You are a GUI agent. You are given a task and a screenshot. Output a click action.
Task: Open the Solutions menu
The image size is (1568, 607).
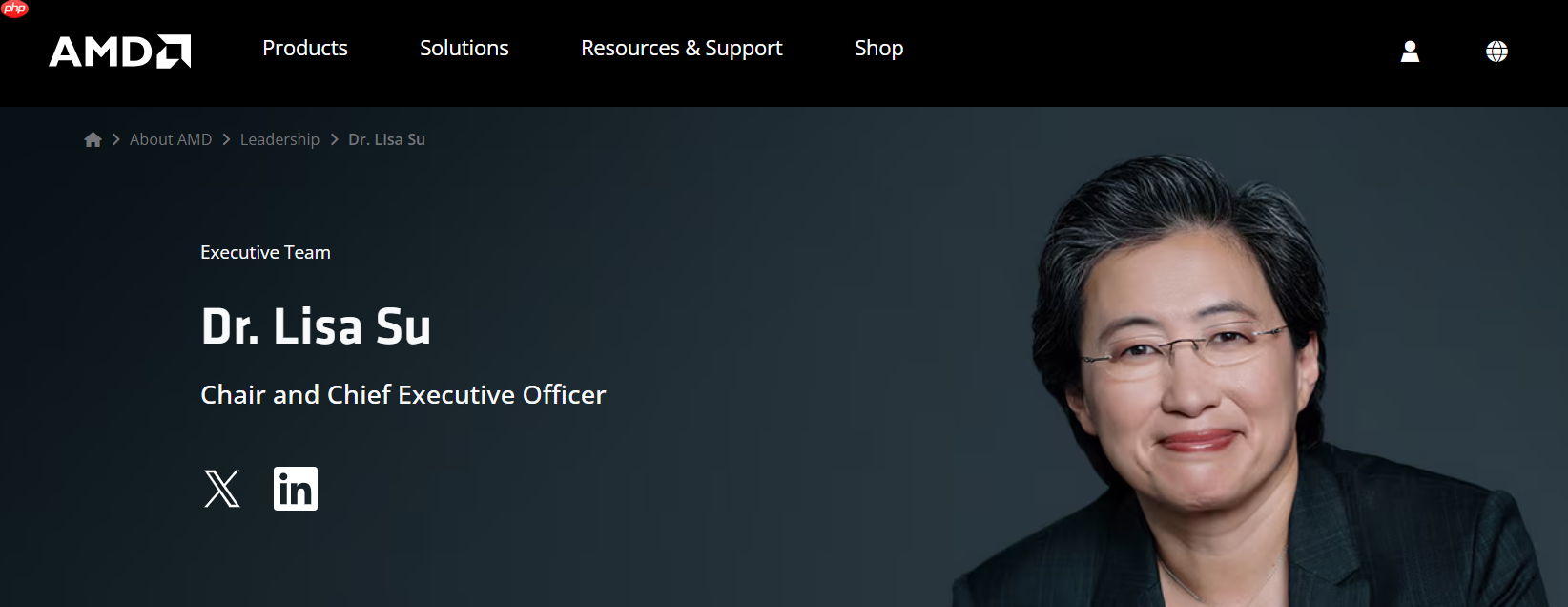[x=464, y=48]
